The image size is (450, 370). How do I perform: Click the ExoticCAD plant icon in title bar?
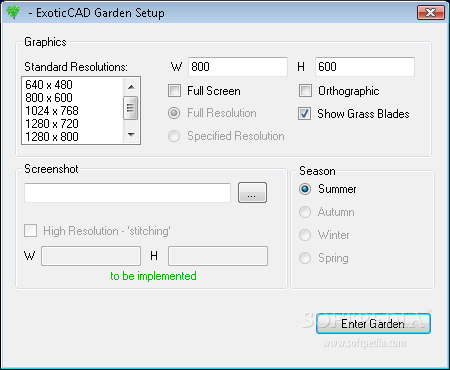click(x=13, y=12)
